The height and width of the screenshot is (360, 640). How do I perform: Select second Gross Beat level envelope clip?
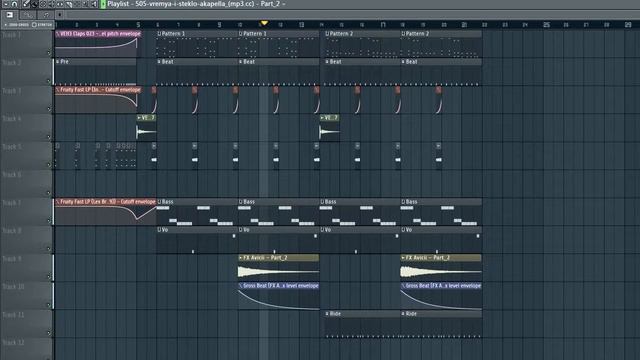pyautogui.click(x=441, y=296)
